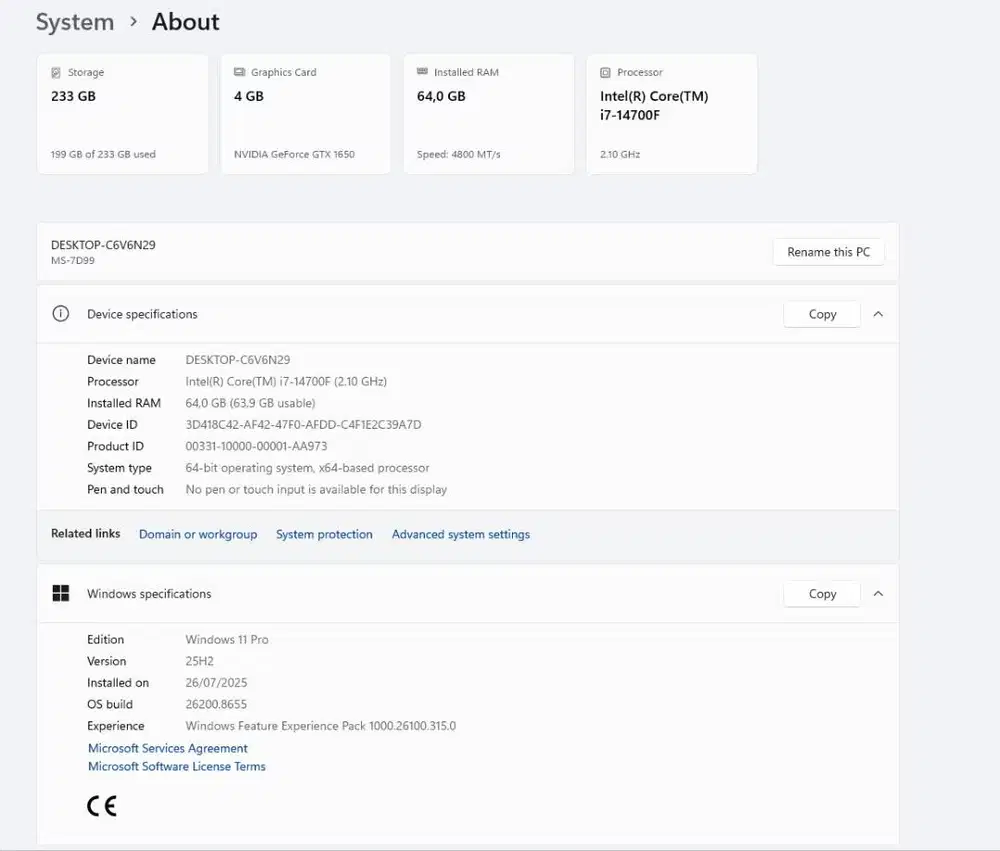Select OS build value 26200.8655
This screenshot has width=1000, height=851.
pyautogui.click(x=216, y=704)
